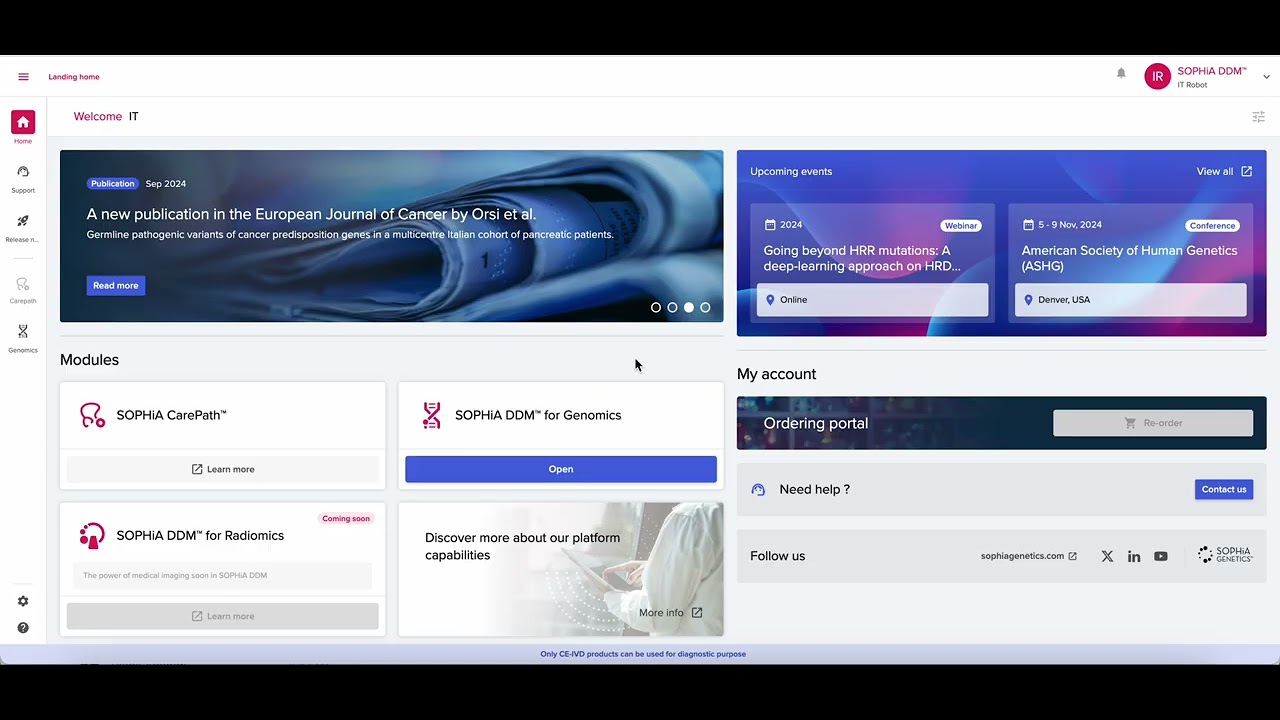1280x720 pixels.
Task: Click Contact us button
Action: coord(1223,490)
